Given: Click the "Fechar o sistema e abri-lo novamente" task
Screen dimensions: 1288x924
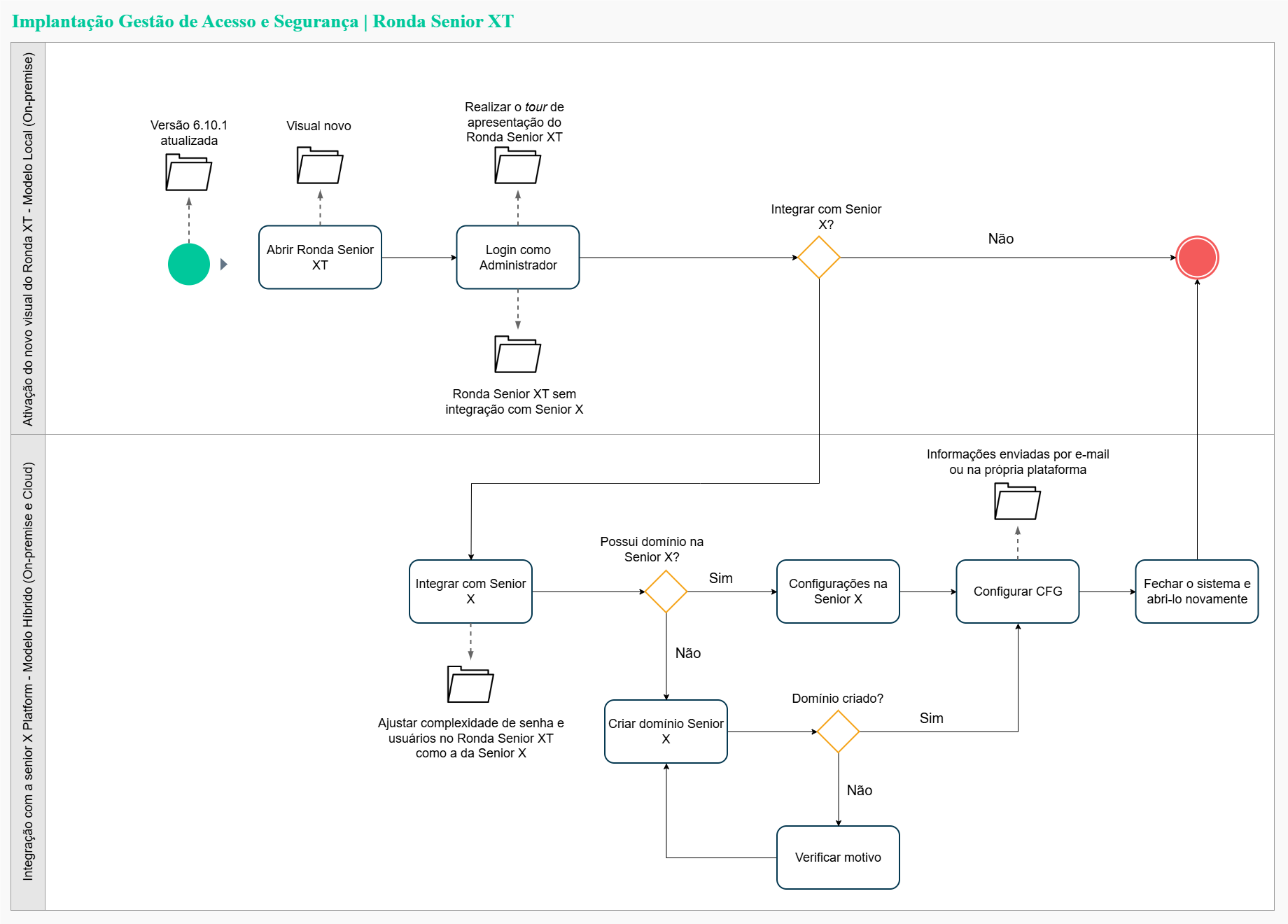Looking at the screenshot, I should [x=1197, y=591].
